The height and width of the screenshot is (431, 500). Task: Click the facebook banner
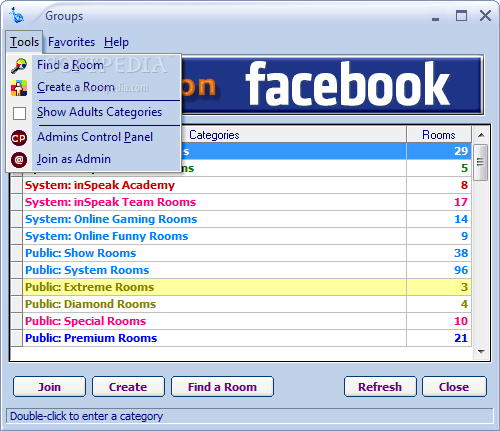332,85
